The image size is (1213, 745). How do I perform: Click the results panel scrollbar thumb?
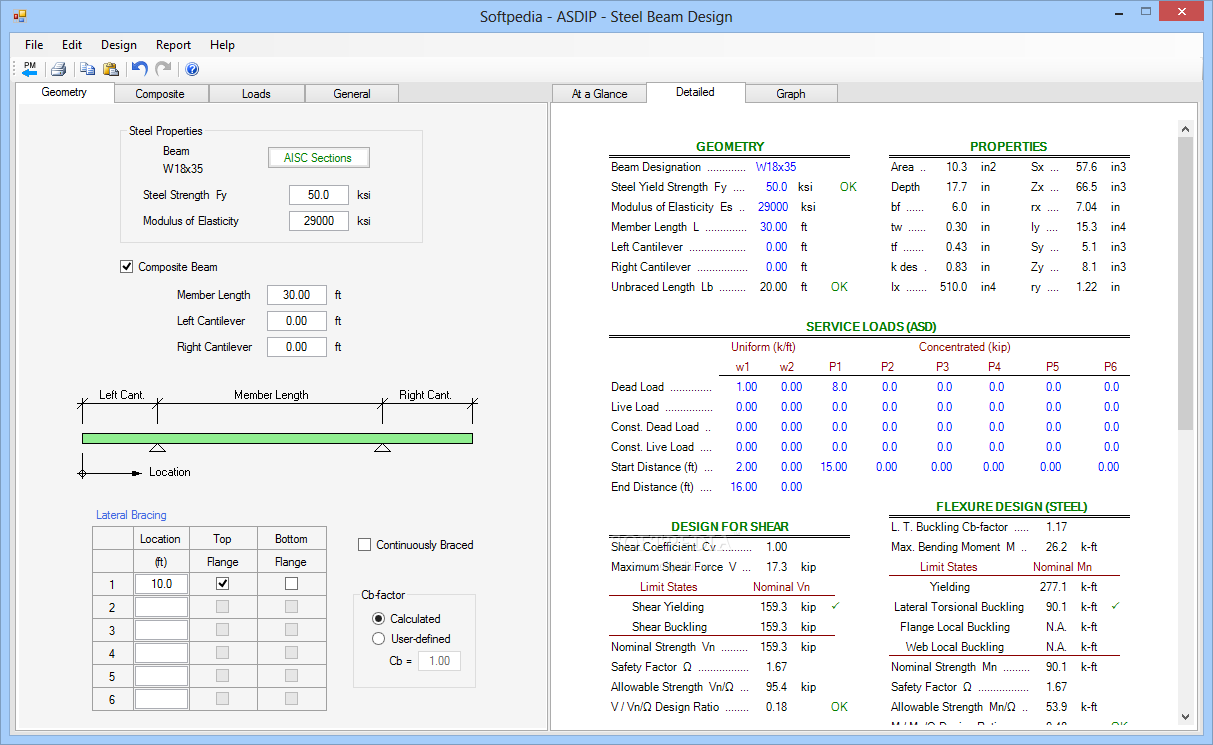pos(1185,283)
